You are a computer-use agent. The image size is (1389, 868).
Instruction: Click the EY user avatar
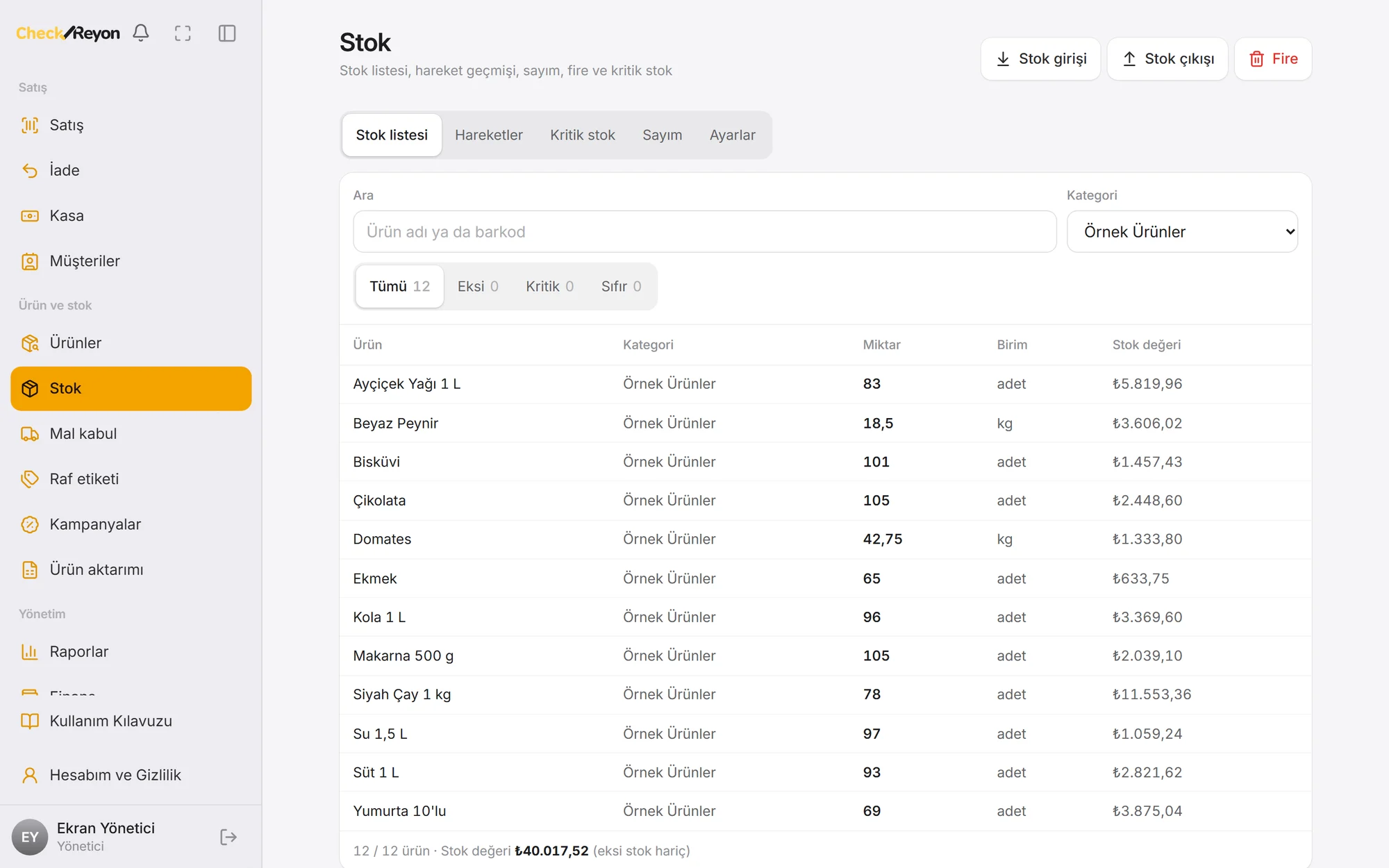pos(30,837)
